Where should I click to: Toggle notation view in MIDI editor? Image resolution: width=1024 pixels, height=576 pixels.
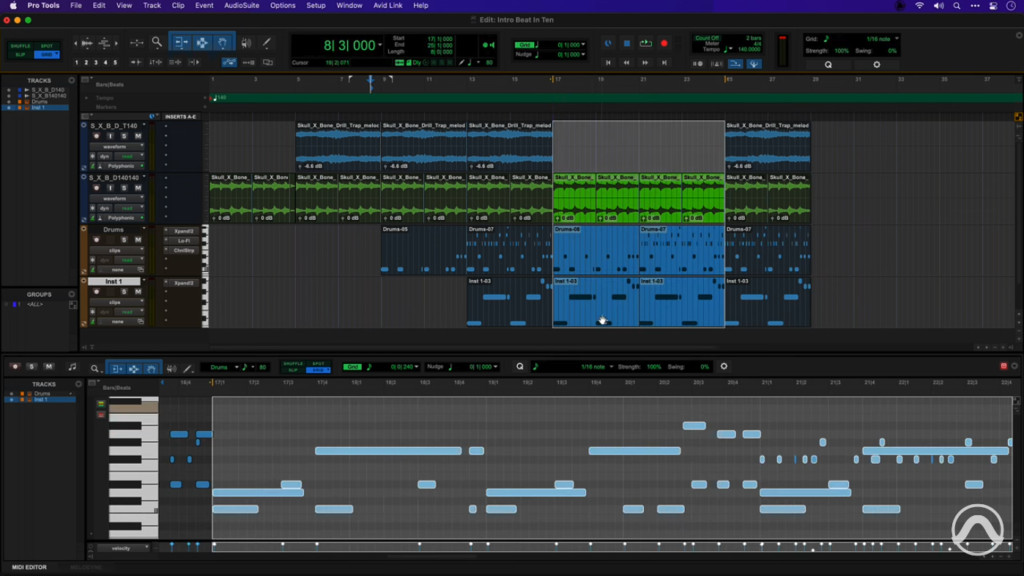coord(72,367)
